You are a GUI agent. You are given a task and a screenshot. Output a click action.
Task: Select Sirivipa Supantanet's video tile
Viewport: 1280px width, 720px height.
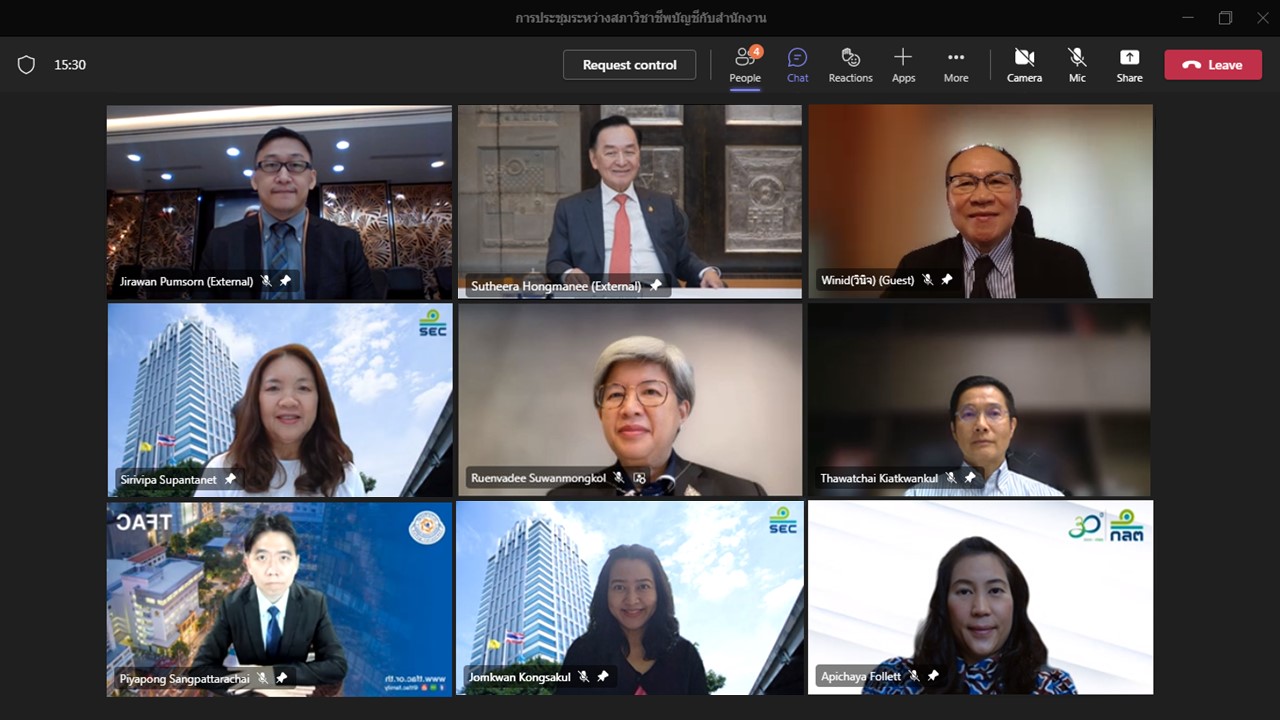(280, 390)
